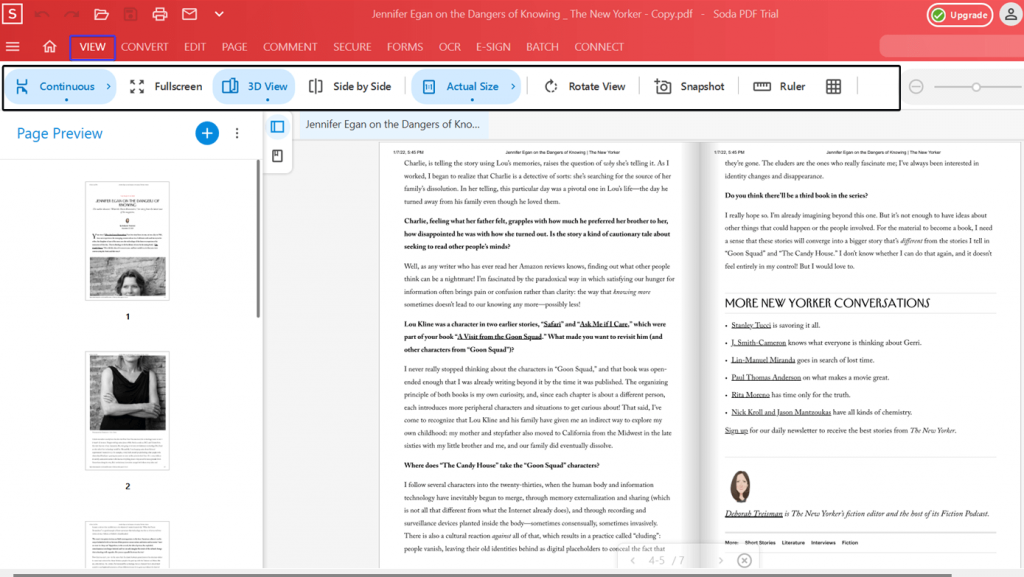Viewport: 1024px width, 577px height.
Task: Open A Visit from the Goon Squad link
Action: click(500, 337)
